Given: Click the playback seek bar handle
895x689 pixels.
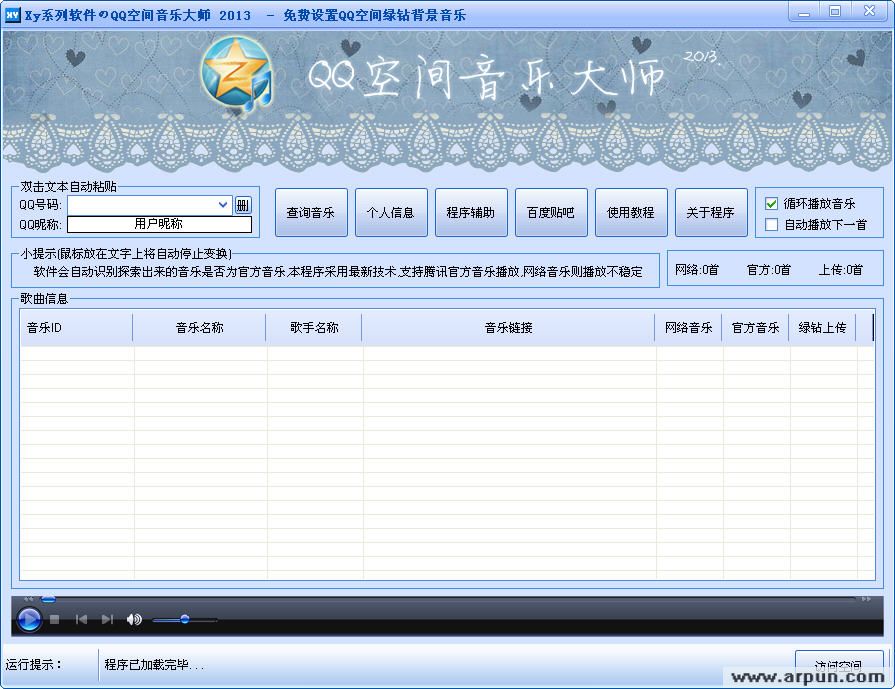Looking at the screenshot, I should point(49,599).
